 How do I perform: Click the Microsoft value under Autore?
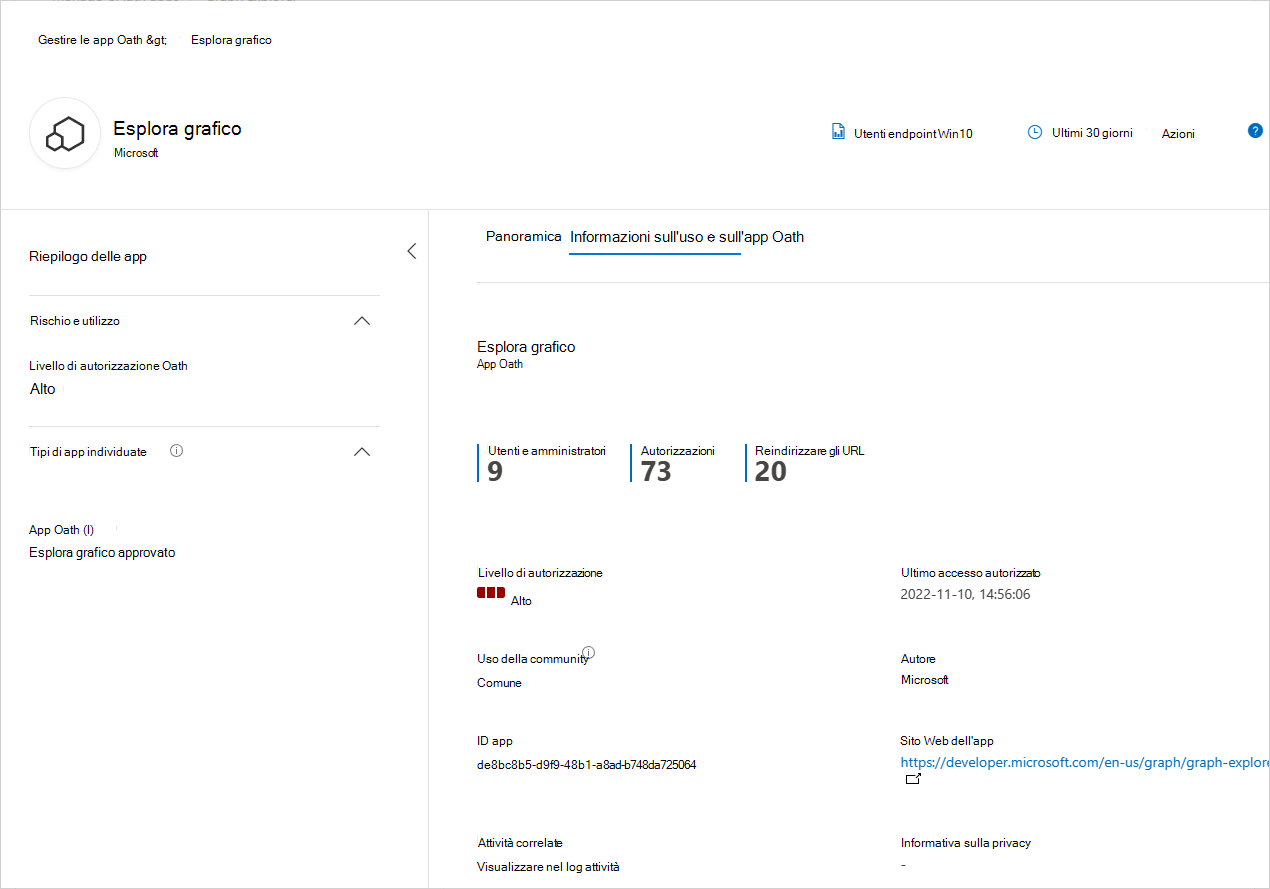[924, 680]
